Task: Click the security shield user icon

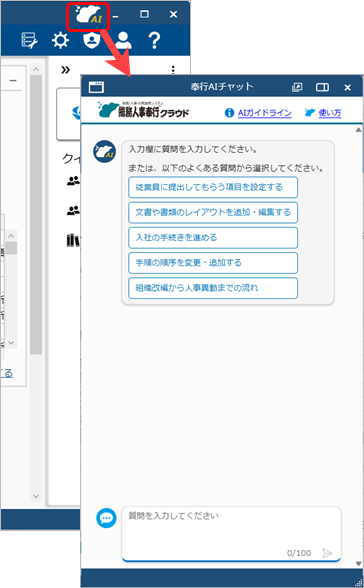Action: tap(91, 40)
